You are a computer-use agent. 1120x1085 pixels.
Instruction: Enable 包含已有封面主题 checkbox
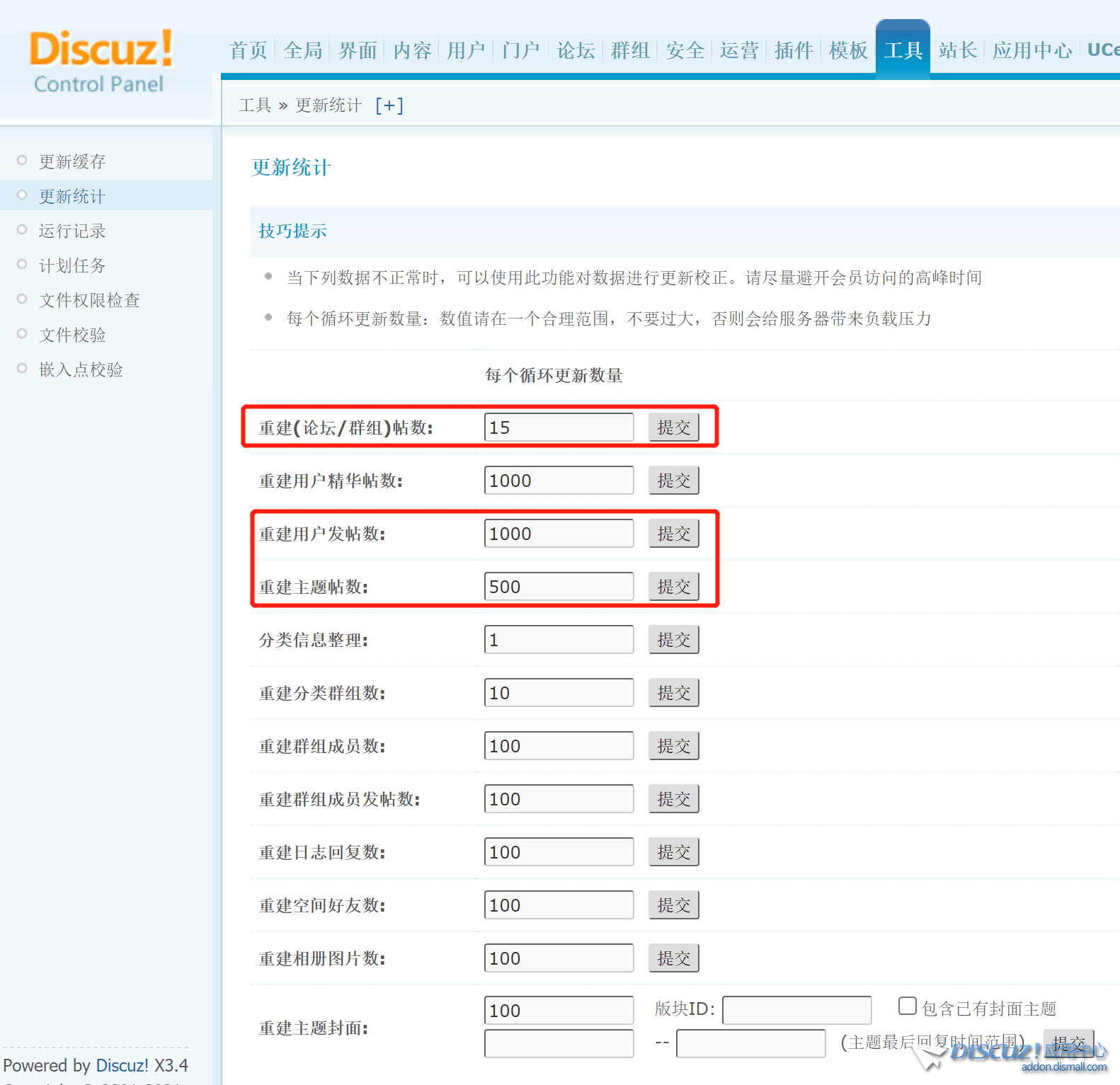click(907, 1006)
